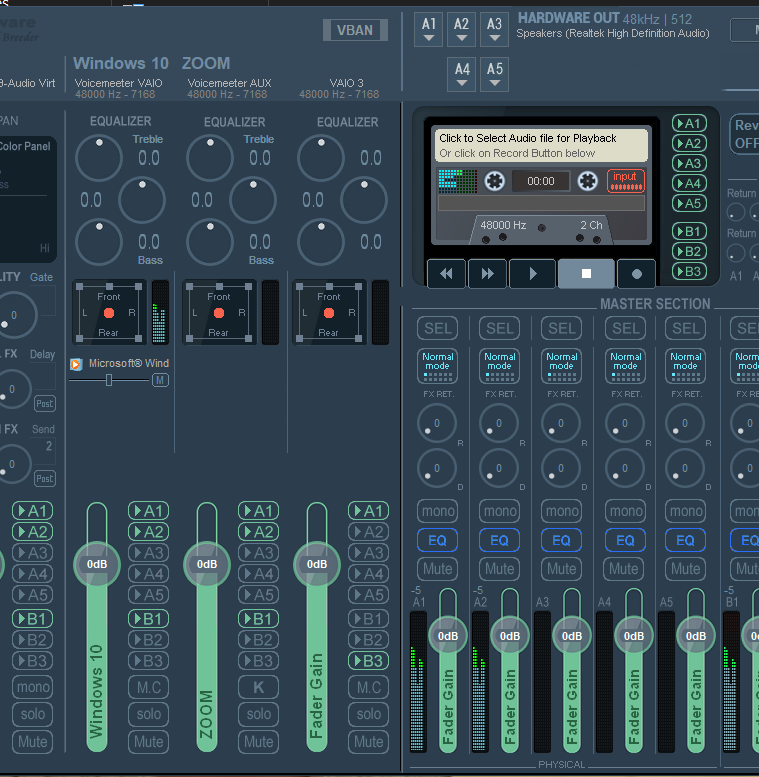Click the cassette Fast Forward button
Screen dimensions: 759x777
487,273
